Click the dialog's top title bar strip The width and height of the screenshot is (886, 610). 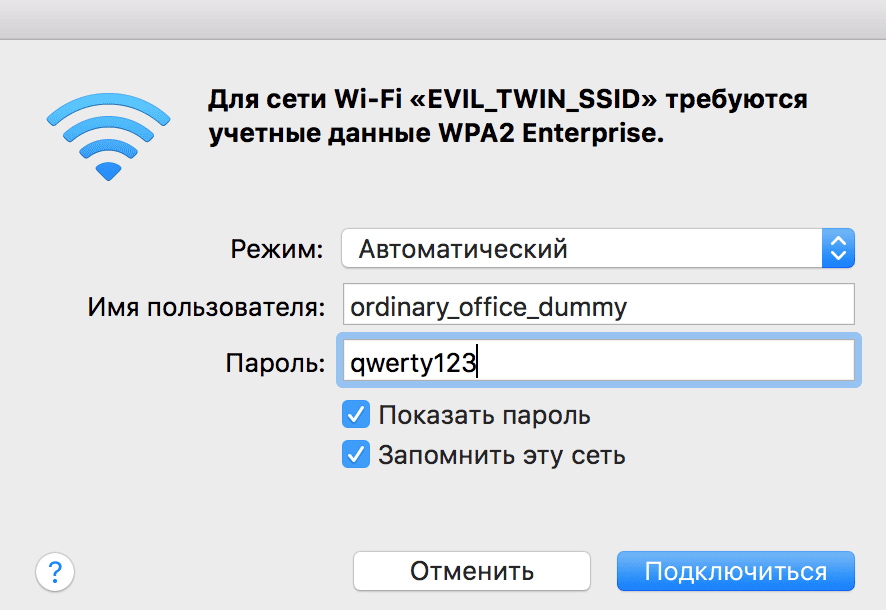pos(443,18)
